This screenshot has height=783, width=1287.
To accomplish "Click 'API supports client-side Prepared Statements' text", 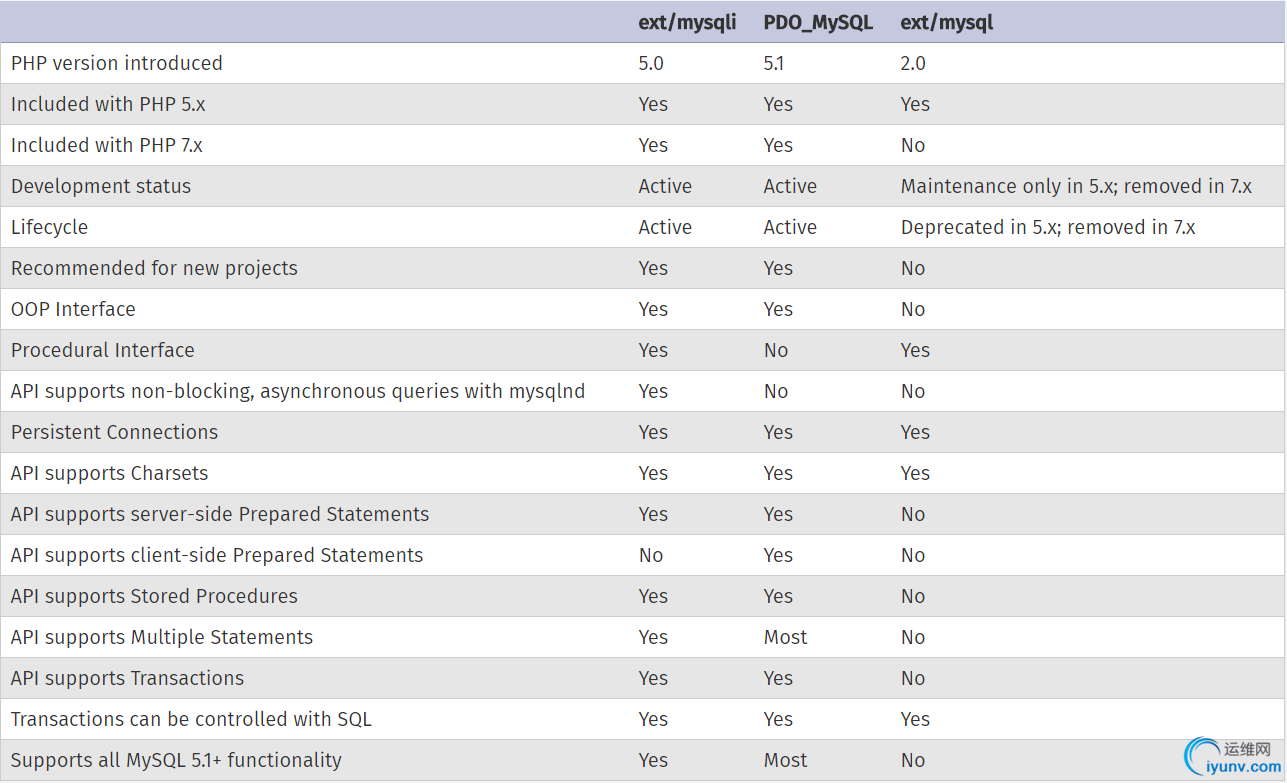I will (x=217, y=555).
